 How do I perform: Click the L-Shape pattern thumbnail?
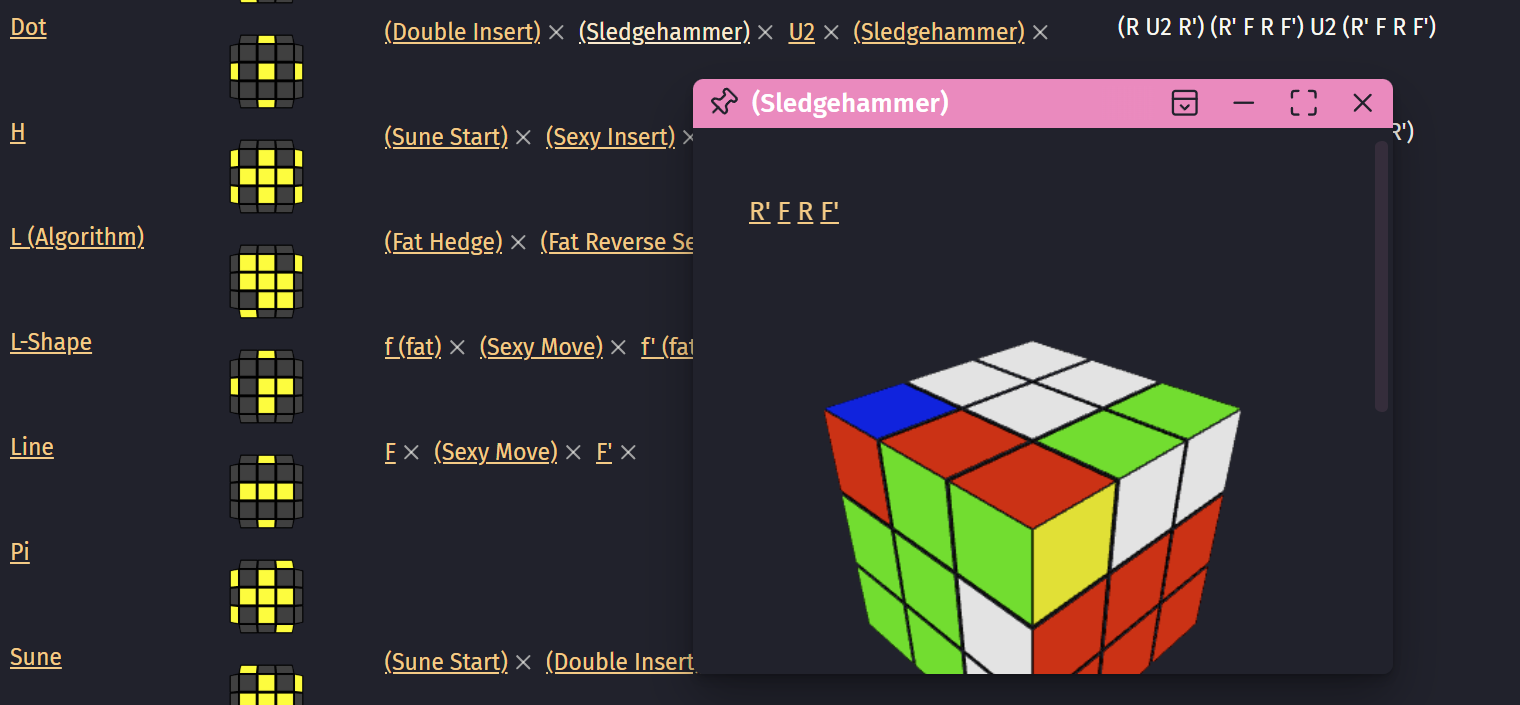pyautogui.click(x=266, y=386)
